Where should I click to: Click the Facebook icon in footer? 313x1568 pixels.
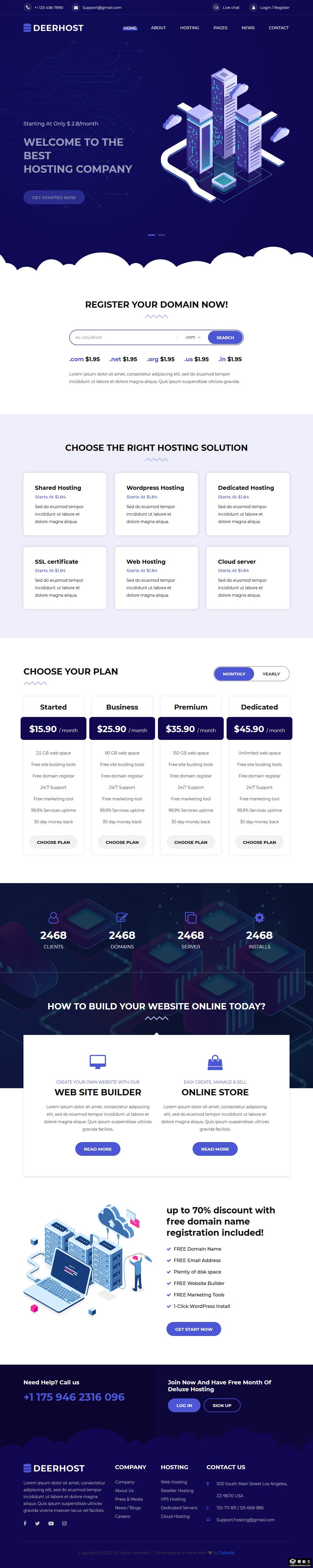[25, 1524]
